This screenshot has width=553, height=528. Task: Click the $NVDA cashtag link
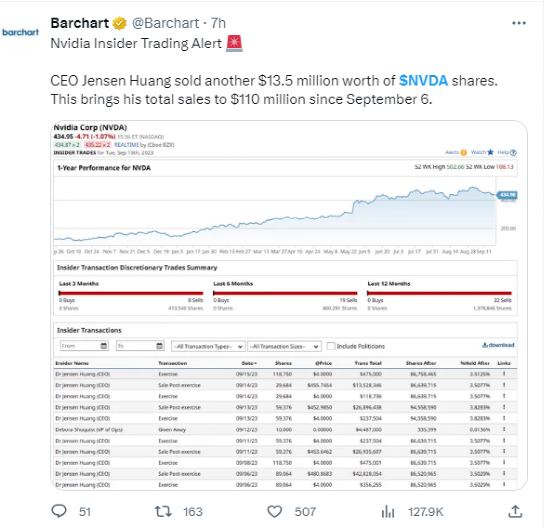click(423, 81)
